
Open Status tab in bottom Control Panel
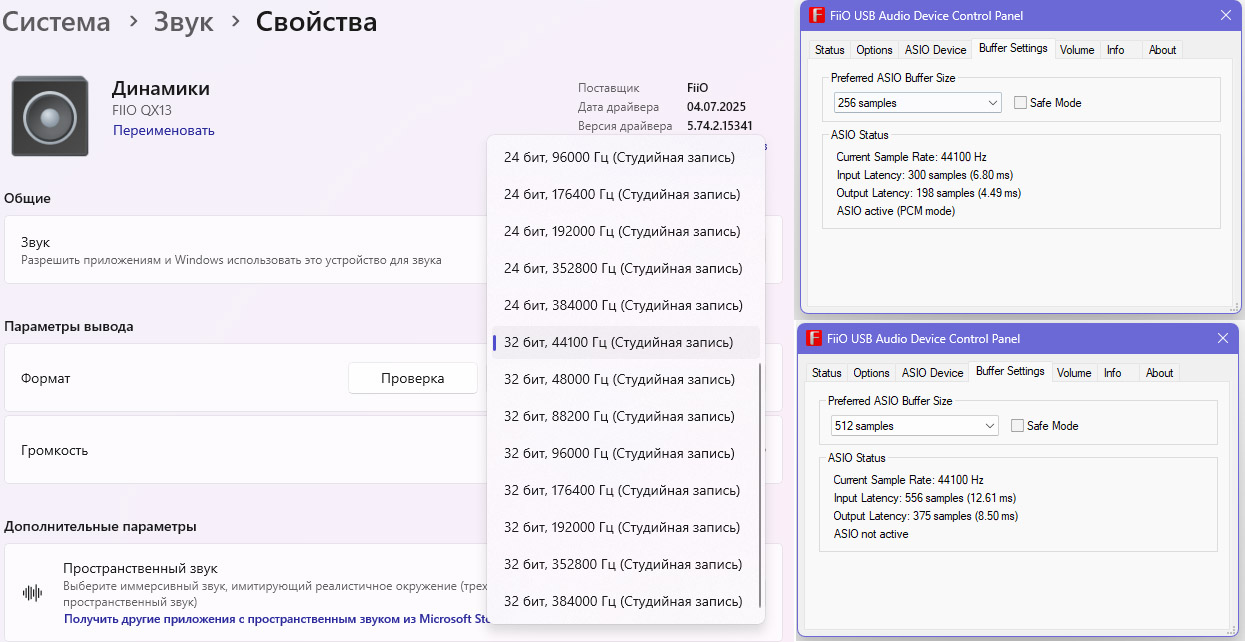826,373
